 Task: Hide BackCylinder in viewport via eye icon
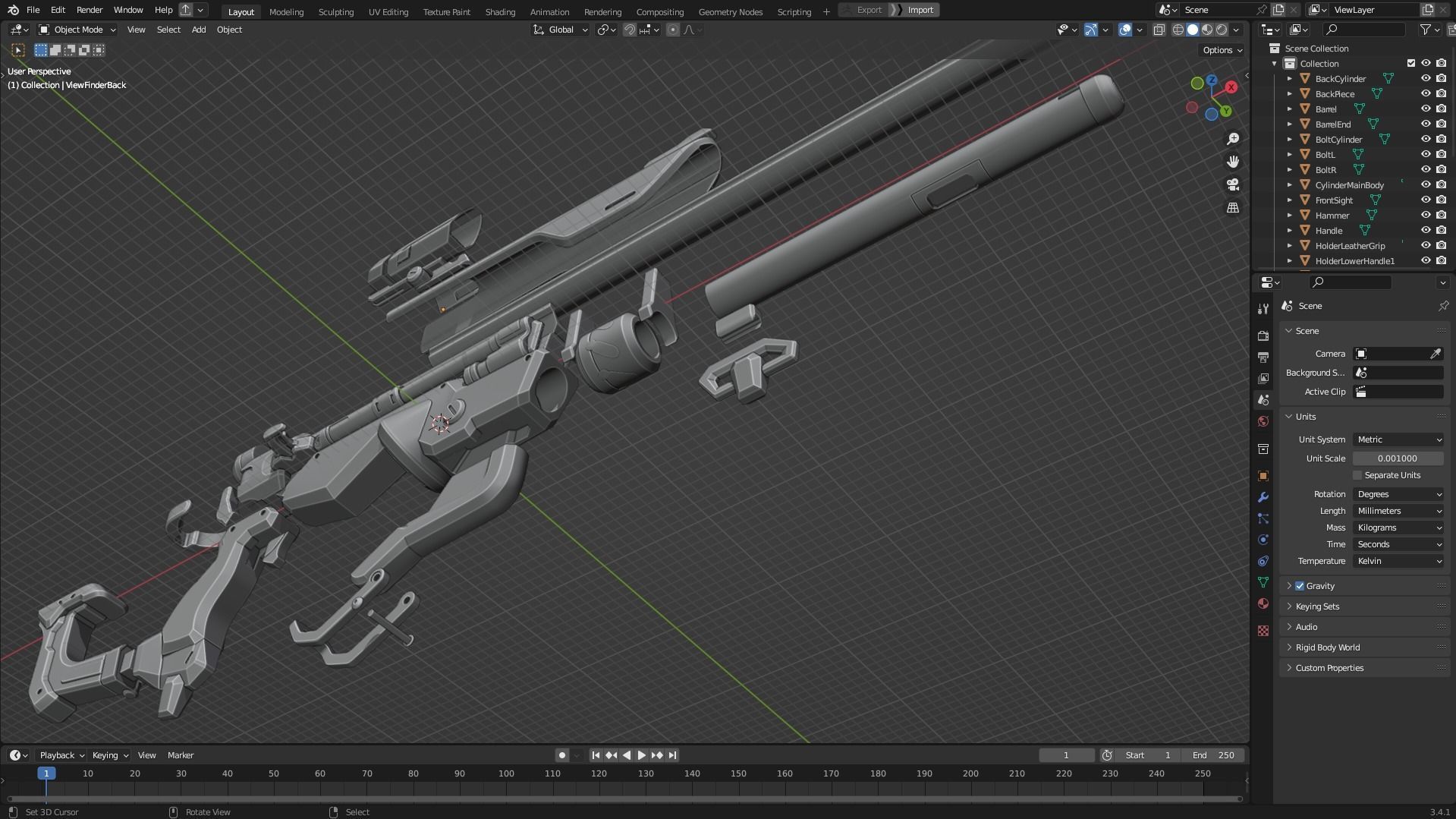[1426, 78]
